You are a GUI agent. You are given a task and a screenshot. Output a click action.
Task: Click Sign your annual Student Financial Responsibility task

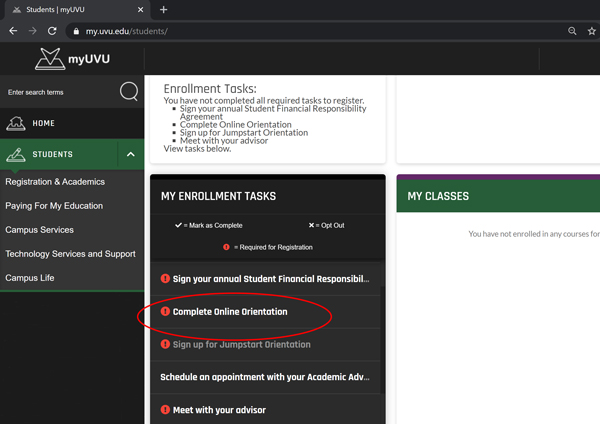tap(266, 279)
